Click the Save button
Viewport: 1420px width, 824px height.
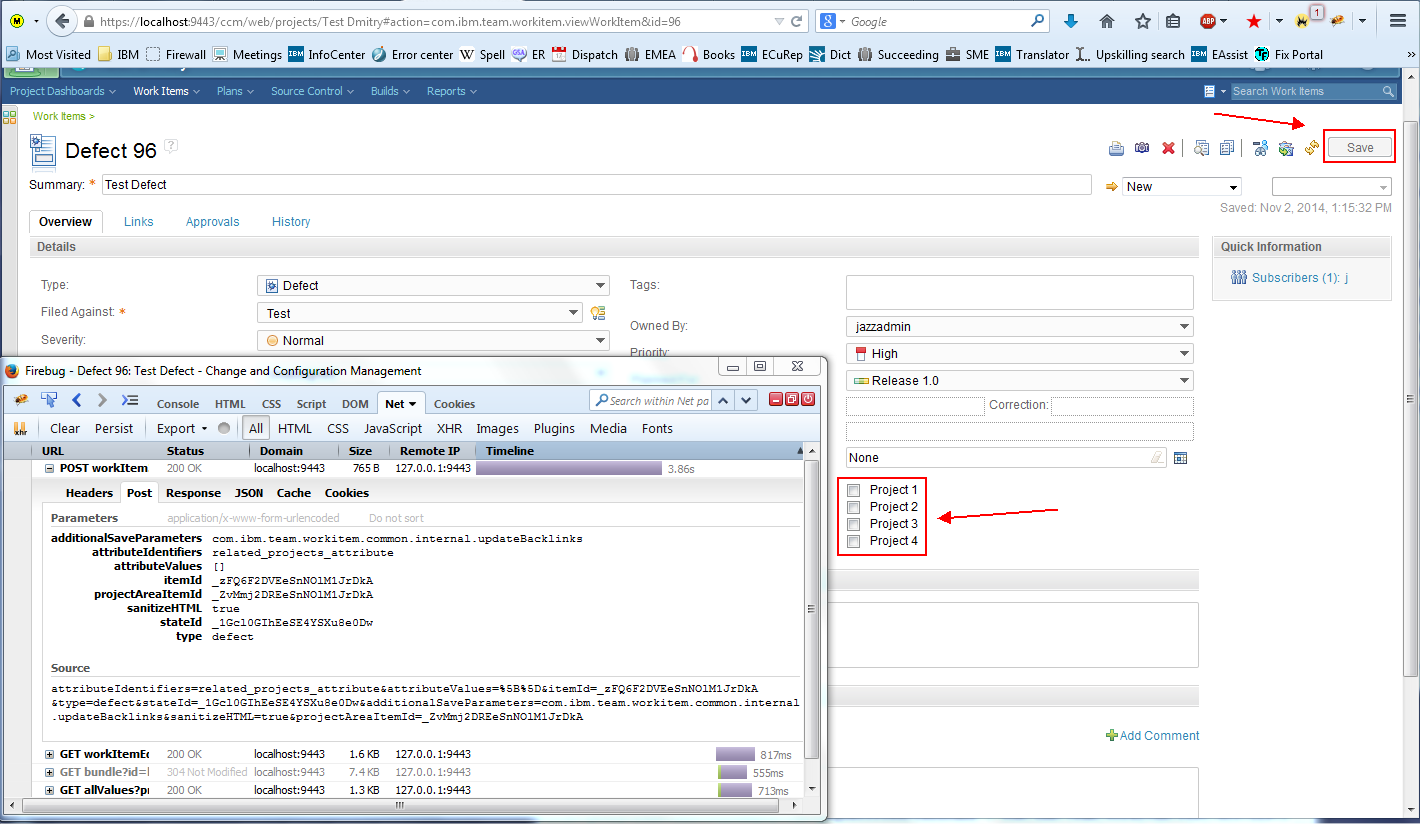[1360, 147]
